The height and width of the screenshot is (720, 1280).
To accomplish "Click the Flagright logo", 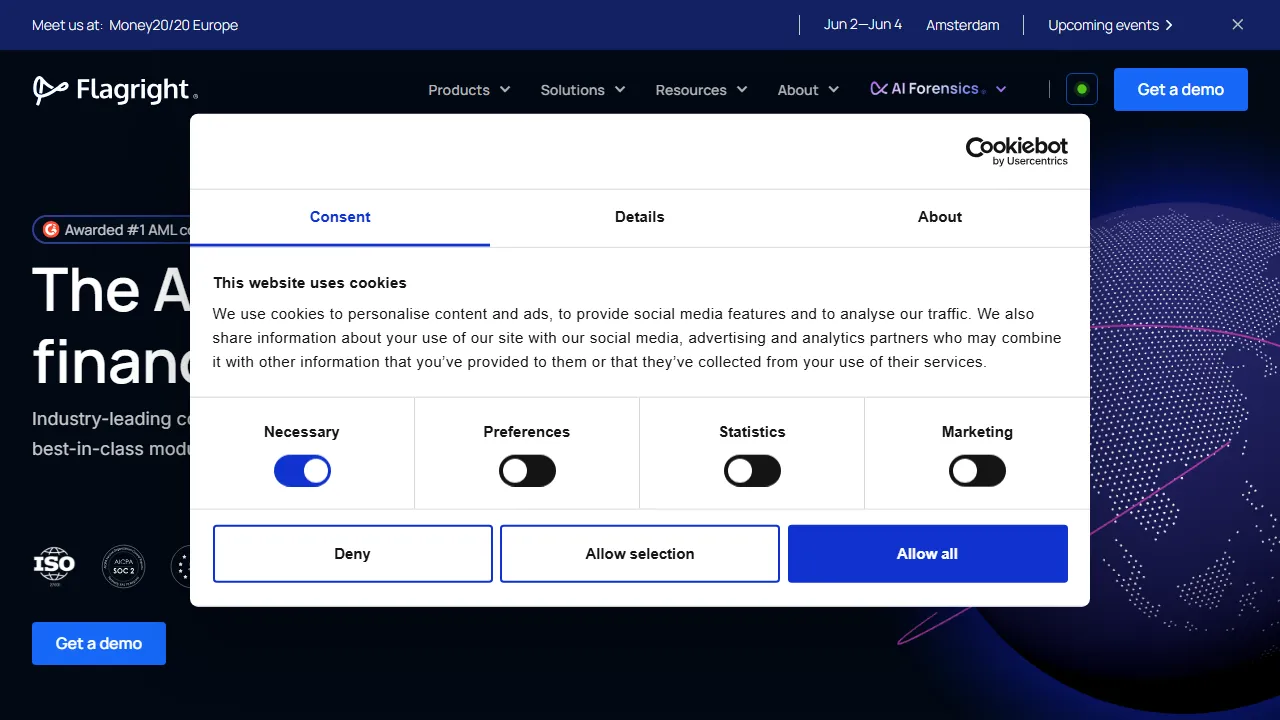I will click(115, 90).
